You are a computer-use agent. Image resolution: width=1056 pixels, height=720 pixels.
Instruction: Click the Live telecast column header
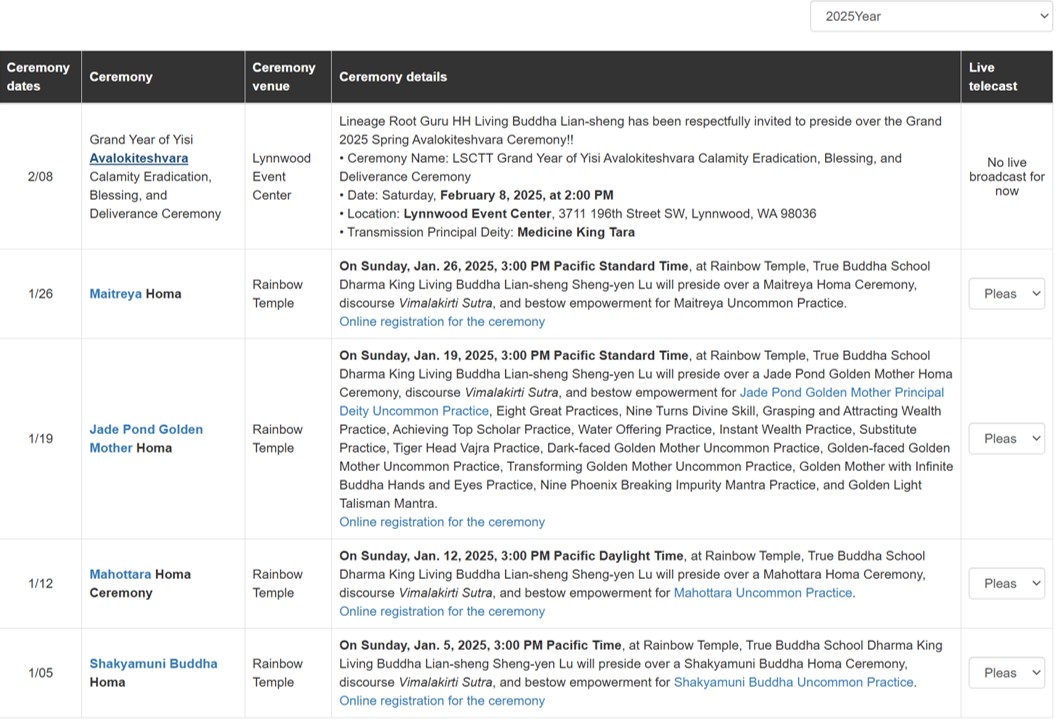click(x=1007, y=77)
